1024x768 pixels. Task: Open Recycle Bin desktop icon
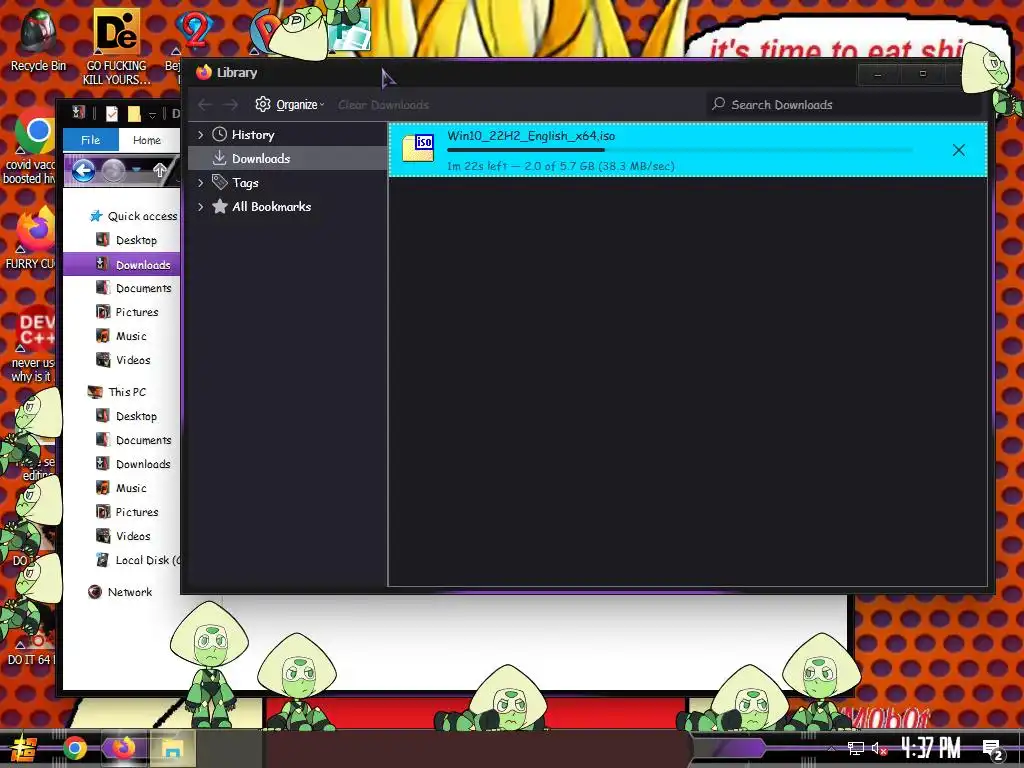38,40
